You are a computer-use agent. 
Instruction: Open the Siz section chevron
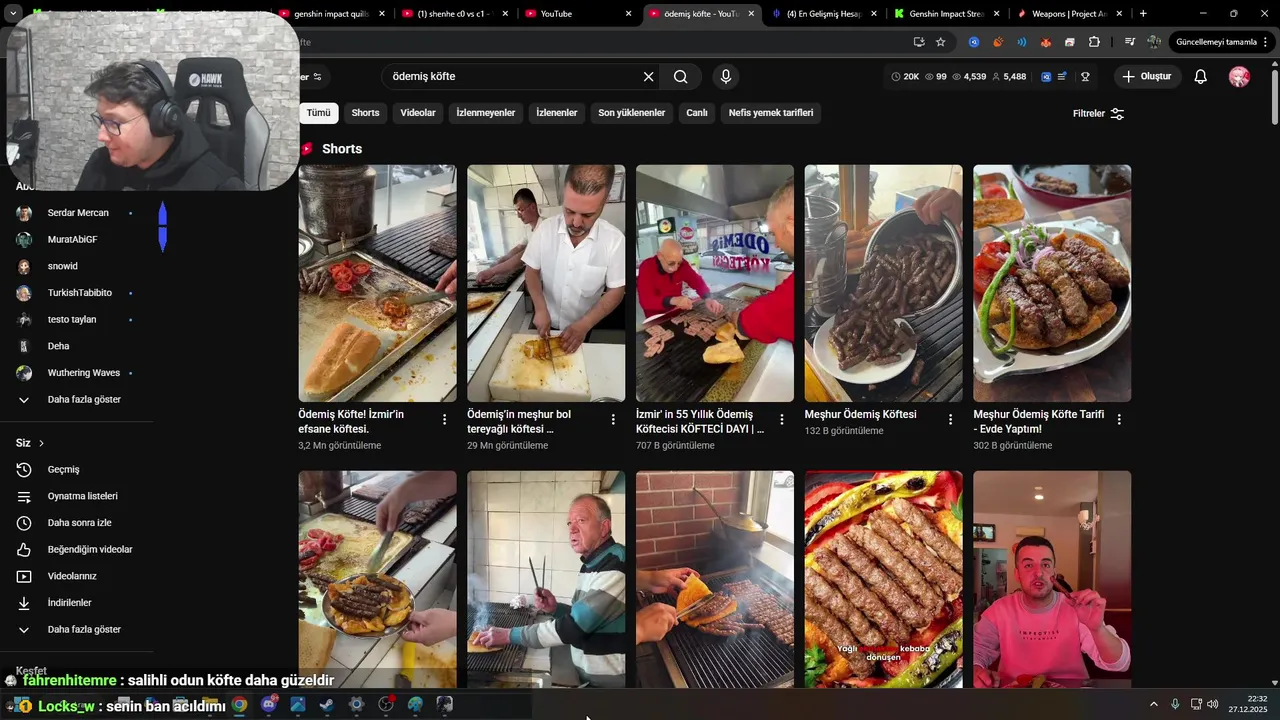pyautogui.click(x=41, y=443)
